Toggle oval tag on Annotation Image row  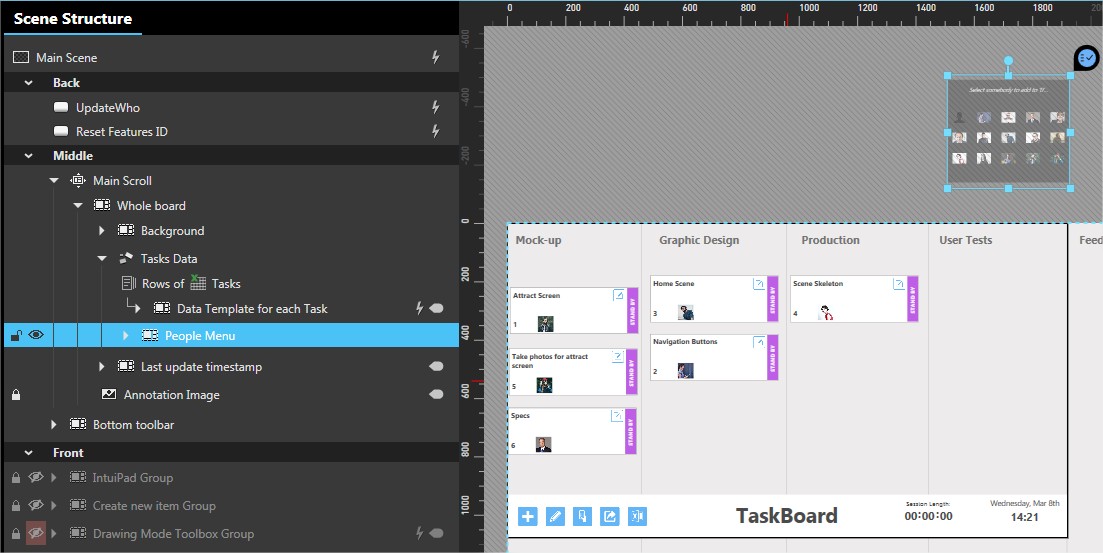pos(436,394)
